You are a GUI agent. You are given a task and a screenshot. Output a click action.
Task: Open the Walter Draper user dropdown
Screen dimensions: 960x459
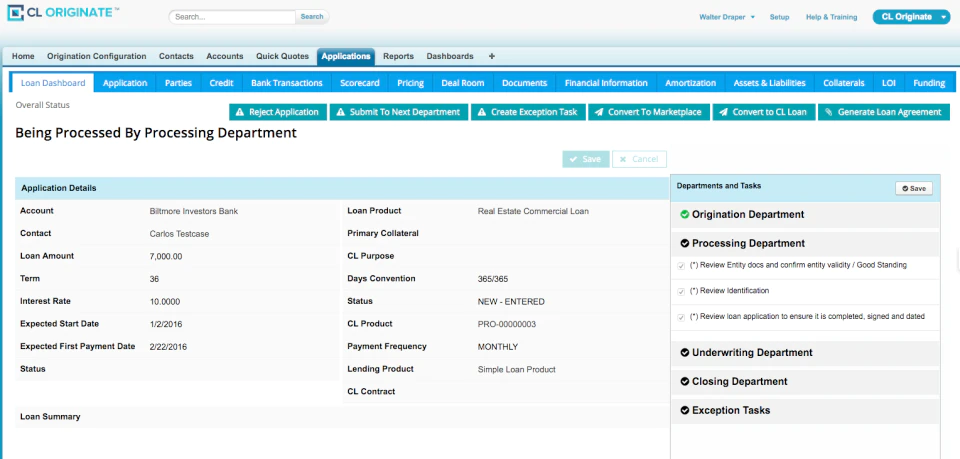point(727,17)
